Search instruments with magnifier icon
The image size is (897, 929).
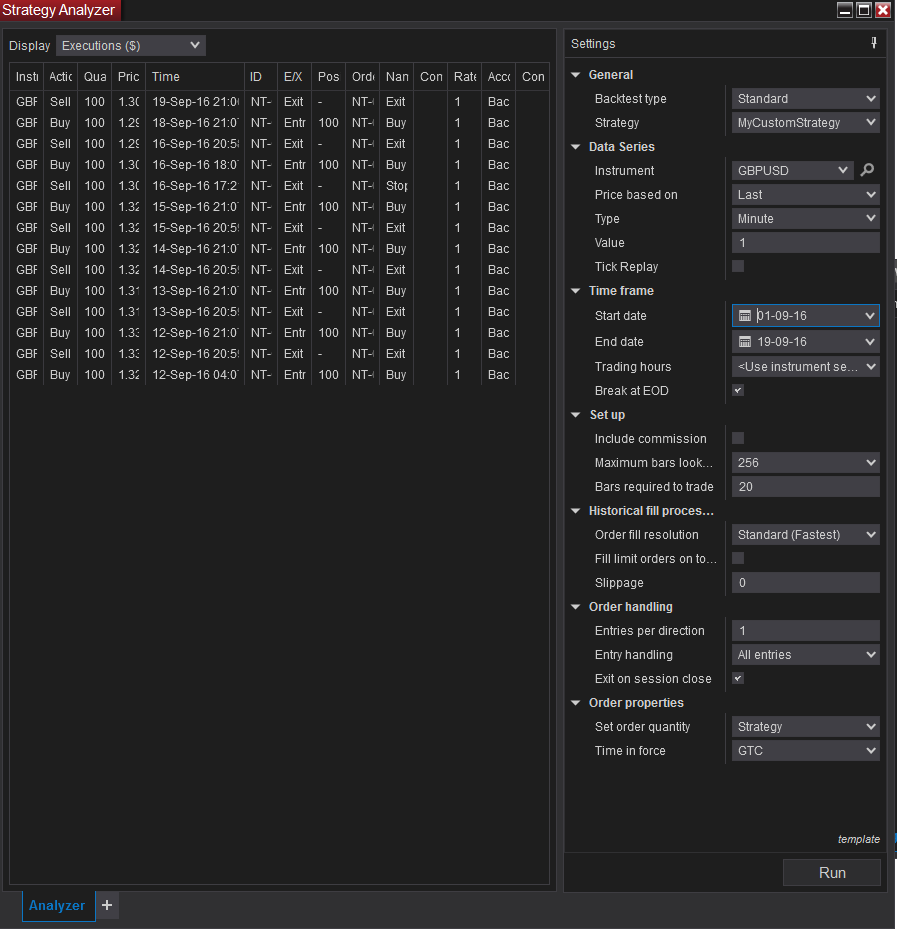[x=867, y=170]
